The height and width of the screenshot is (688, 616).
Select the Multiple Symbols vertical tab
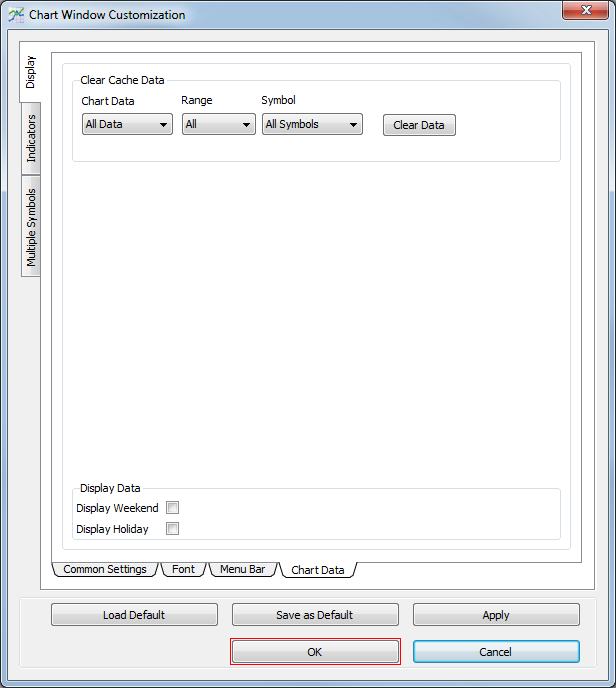(31, 228)
